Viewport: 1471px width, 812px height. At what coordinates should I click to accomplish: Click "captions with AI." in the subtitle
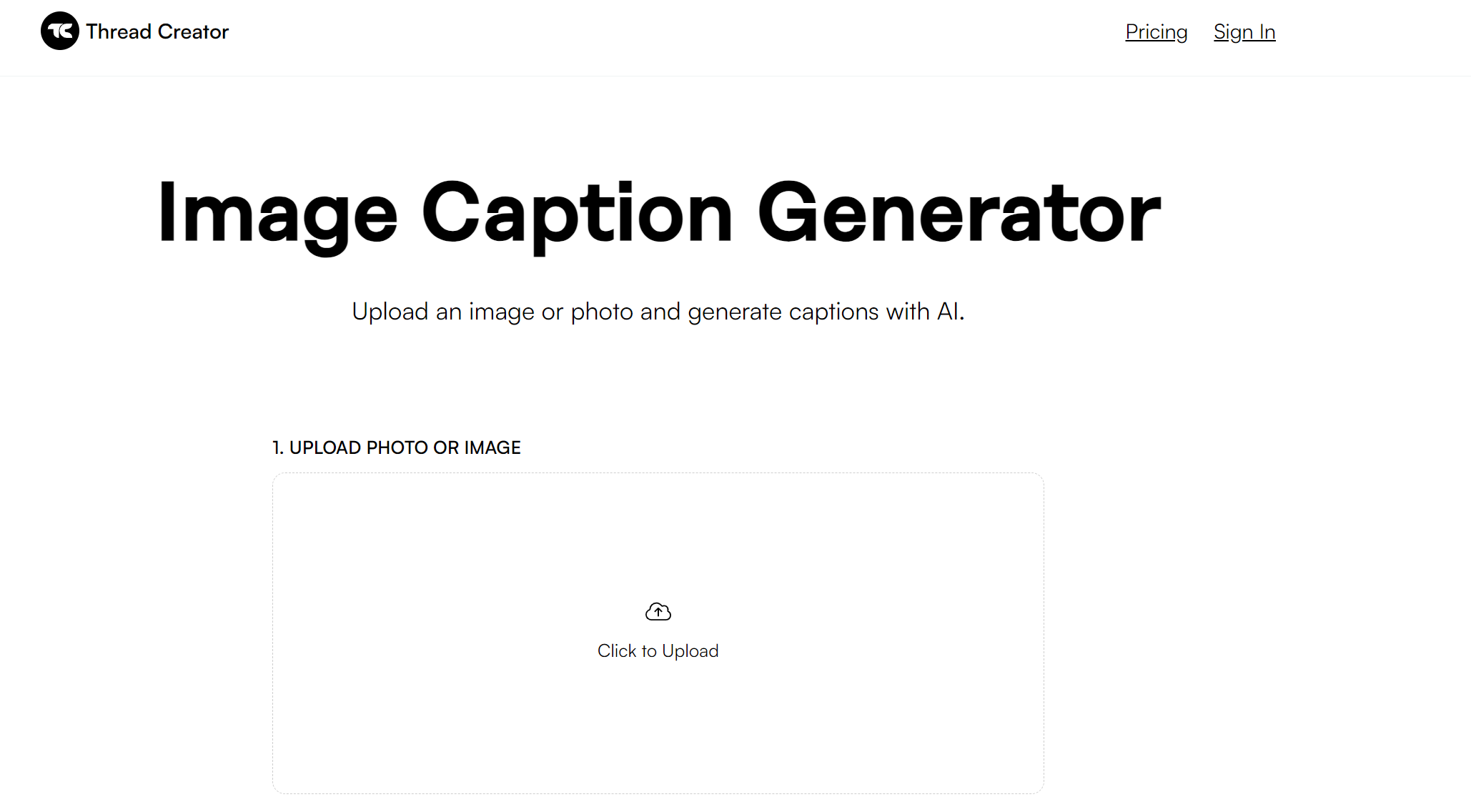coord(876,312)
